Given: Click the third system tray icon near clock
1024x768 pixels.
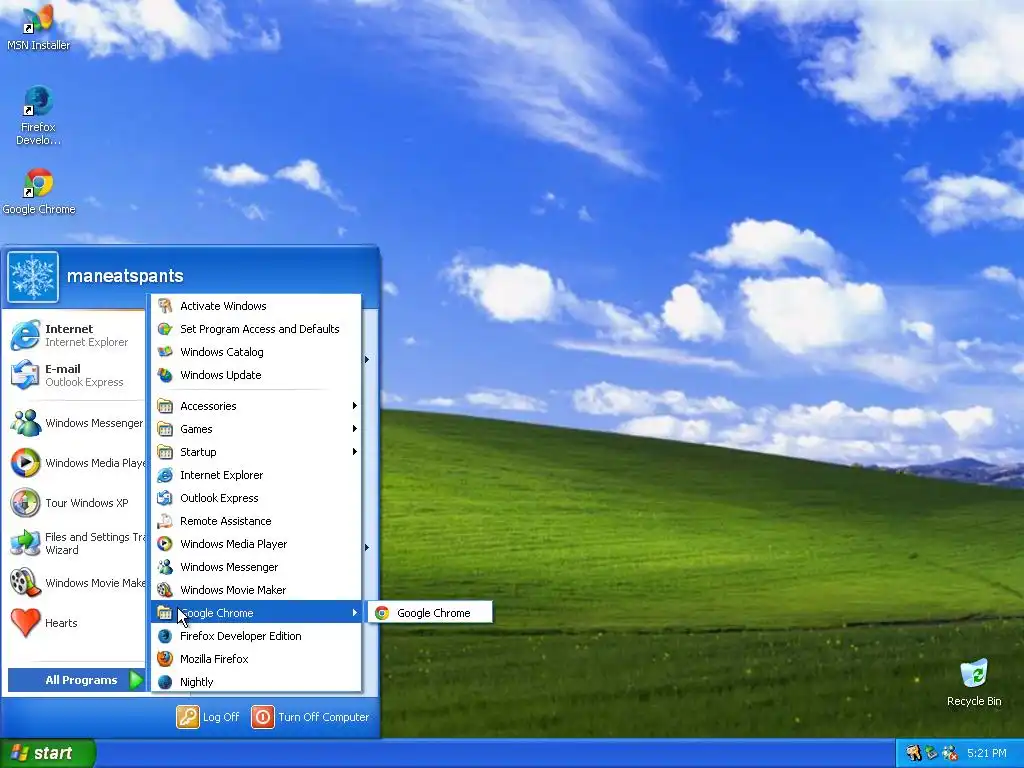Looking at the screenshot, I should (950, 753).
